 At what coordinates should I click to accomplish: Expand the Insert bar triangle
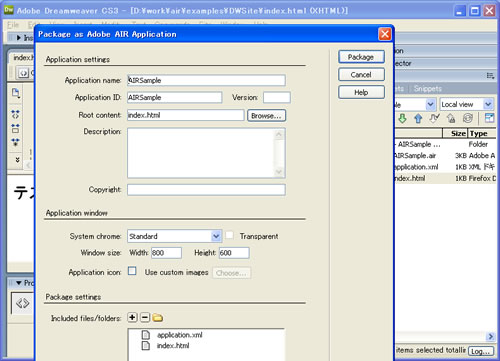pos(19,38)
